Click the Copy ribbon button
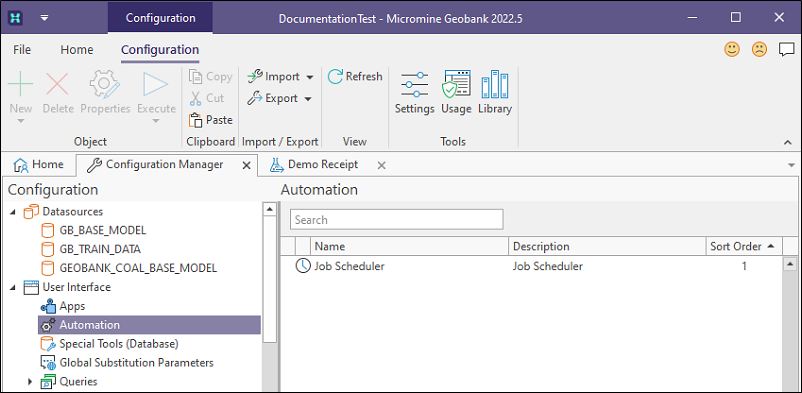Viewport: 802px width, 393px height. [210, 77]
